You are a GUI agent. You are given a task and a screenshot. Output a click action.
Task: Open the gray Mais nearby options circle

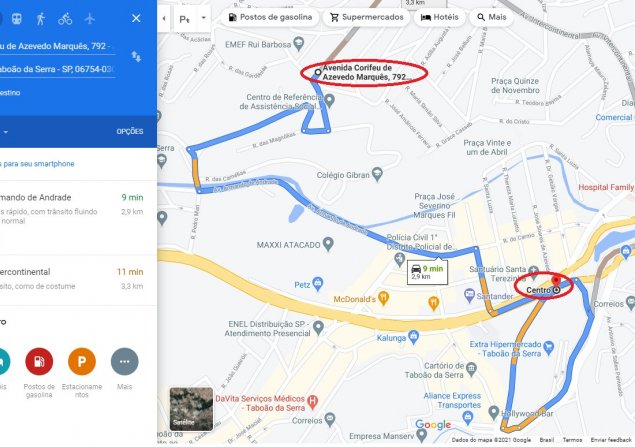coord(125,361)
